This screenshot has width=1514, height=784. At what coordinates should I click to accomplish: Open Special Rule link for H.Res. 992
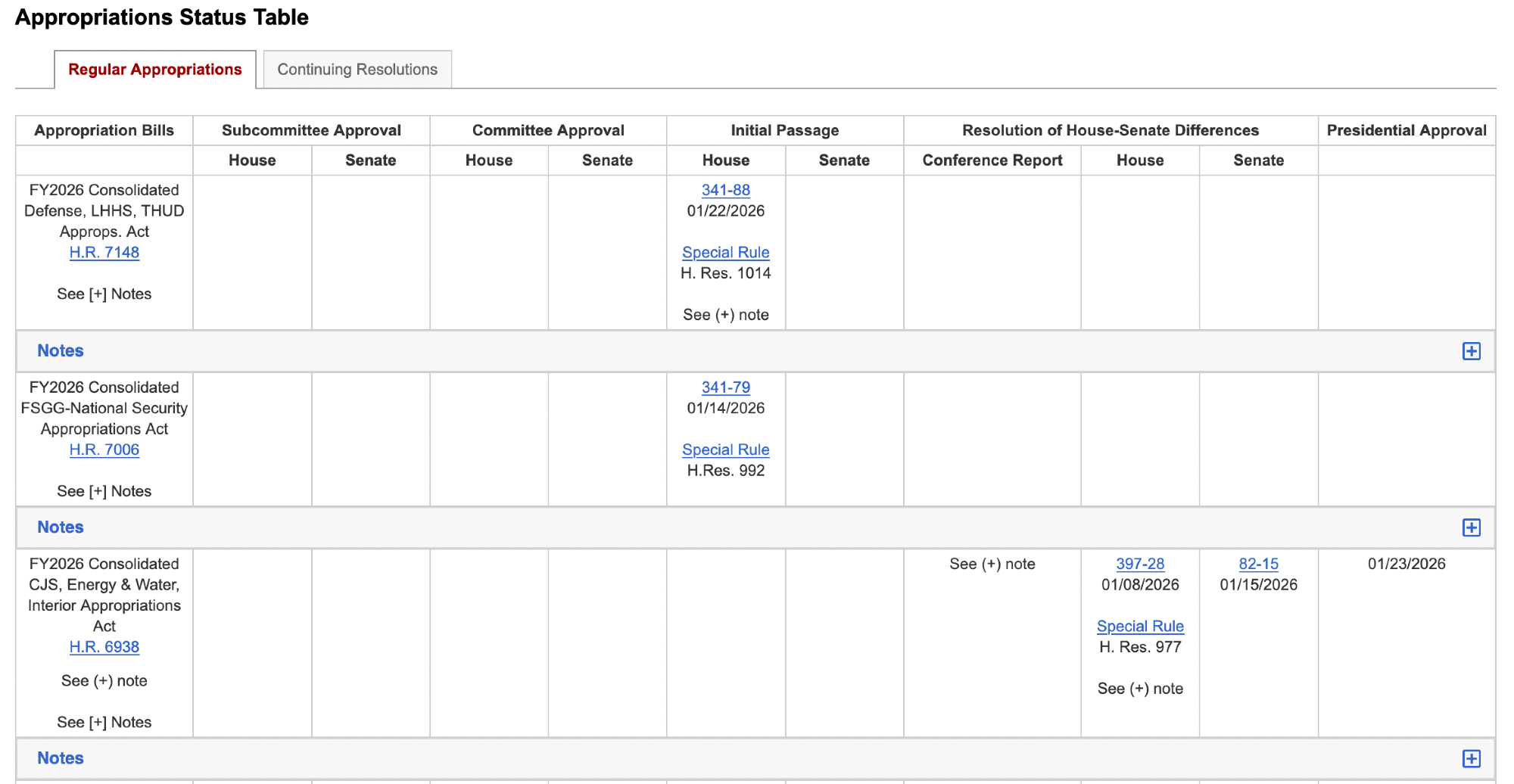[x=725, y=450]
